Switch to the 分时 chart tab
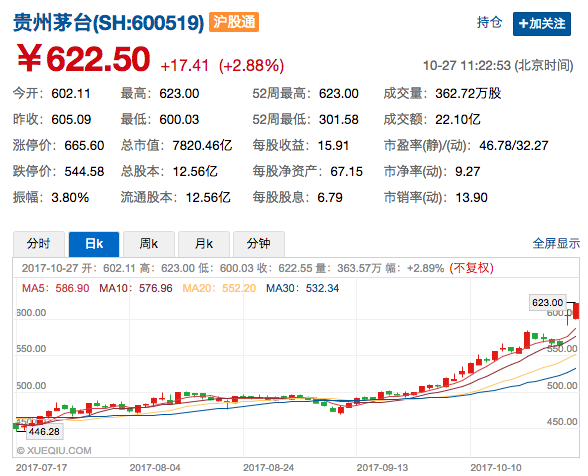Screen dimensions: 588x476 39,244
